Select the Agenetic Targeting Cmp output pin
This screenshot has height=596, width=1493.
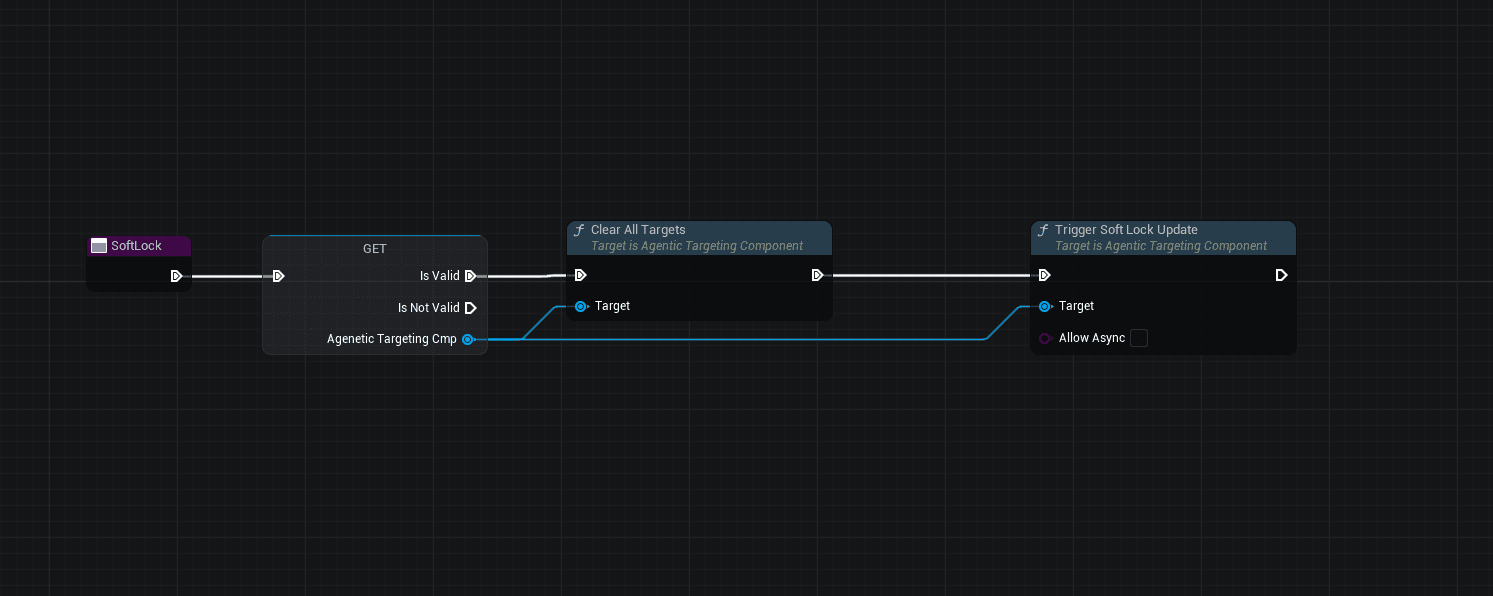[x=467, y=339]
